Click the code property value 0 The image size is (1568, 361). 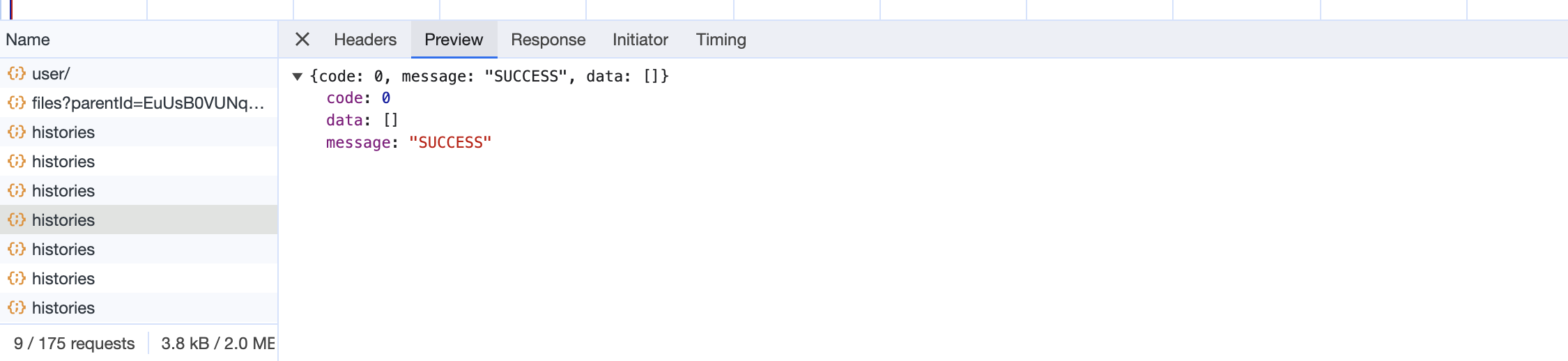(x=386, y=98)
